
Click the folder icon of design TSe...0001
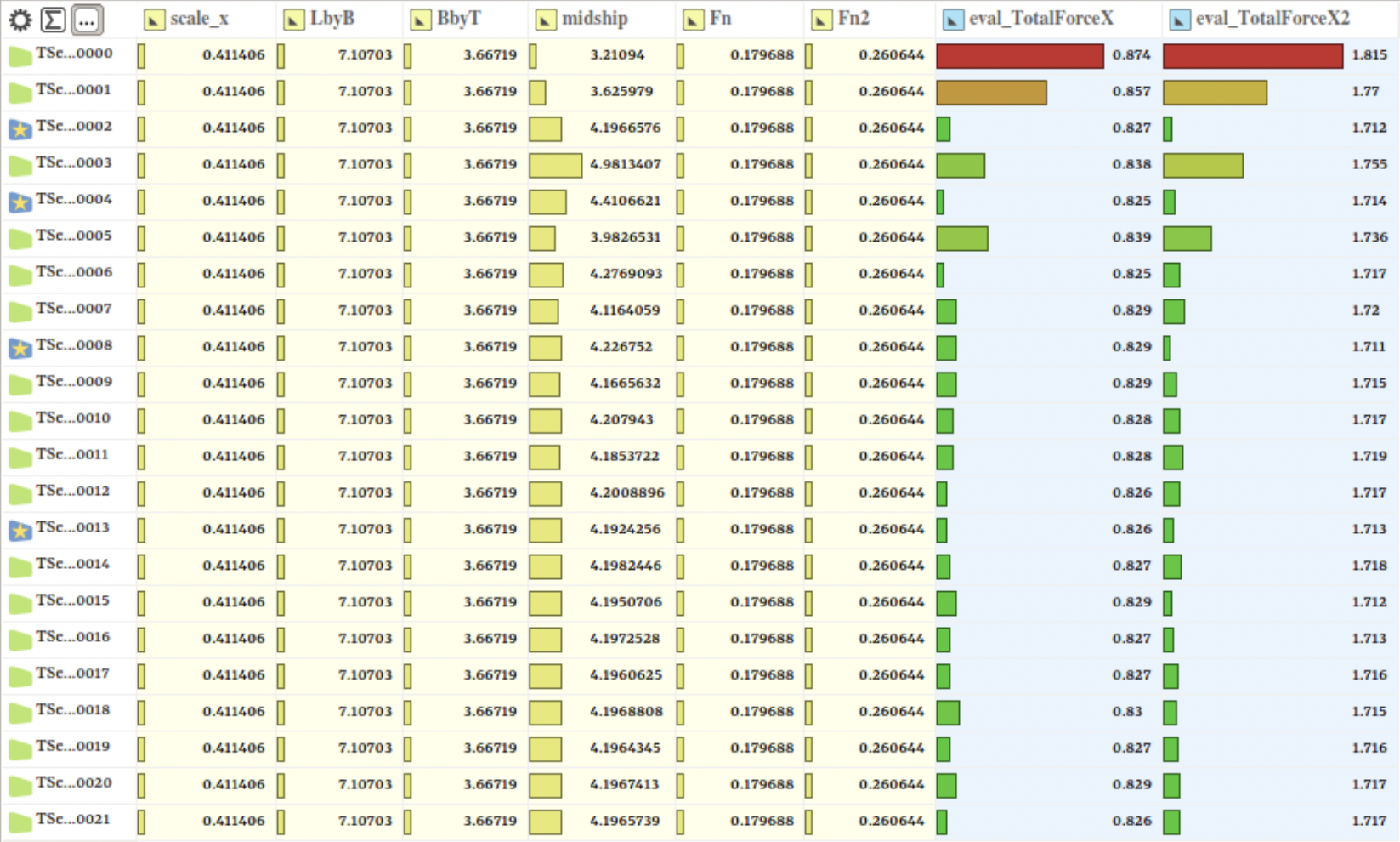20,94
